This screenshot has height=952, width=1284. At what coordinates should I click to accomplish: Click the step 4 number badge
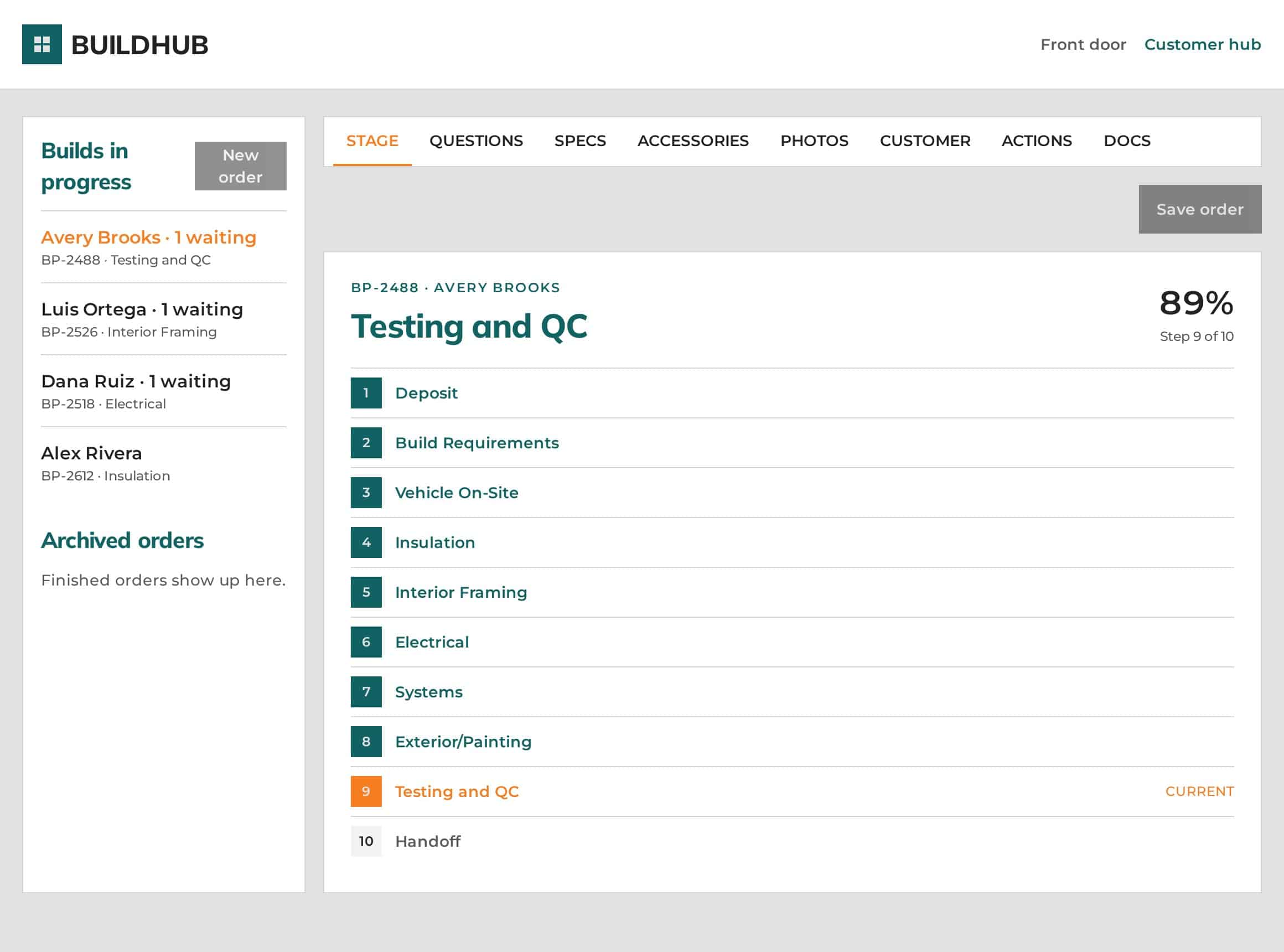point(366,542)
